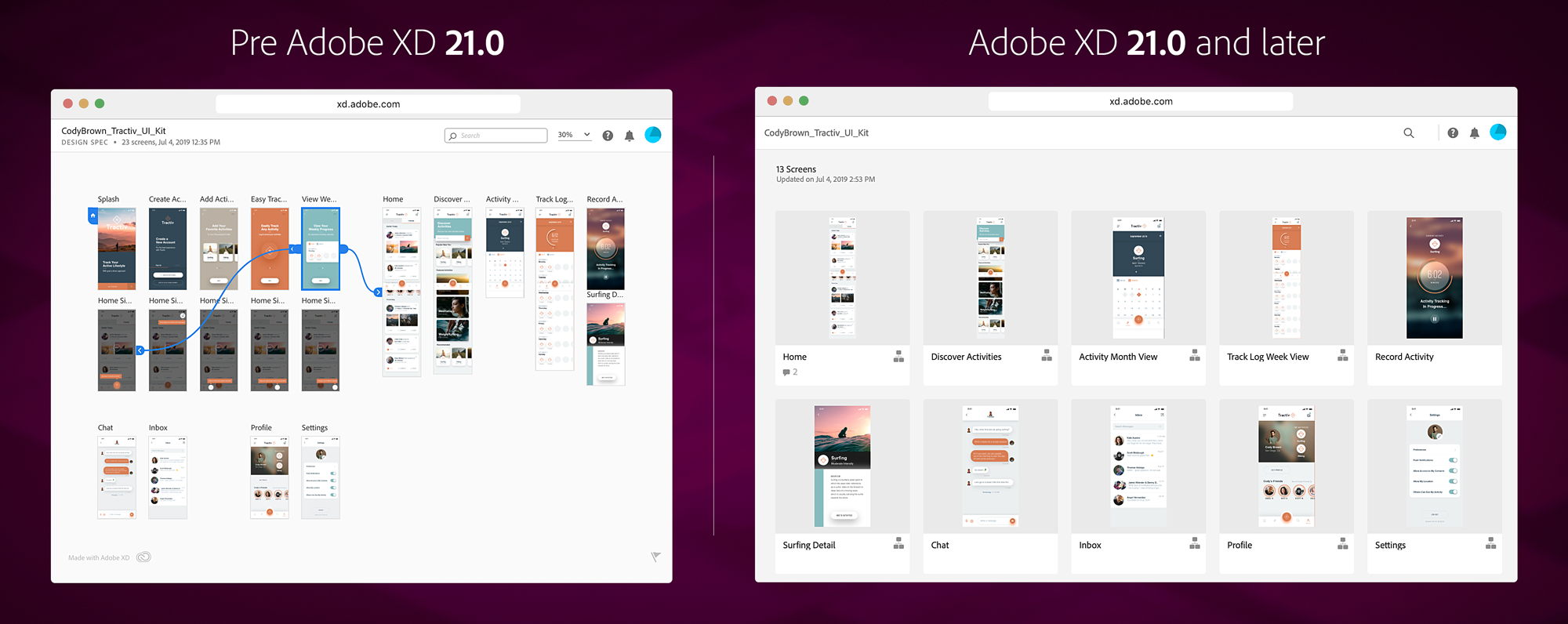
Task: Click the pin comment icon in the Design Spec window
Action: [x=655, y=557]
